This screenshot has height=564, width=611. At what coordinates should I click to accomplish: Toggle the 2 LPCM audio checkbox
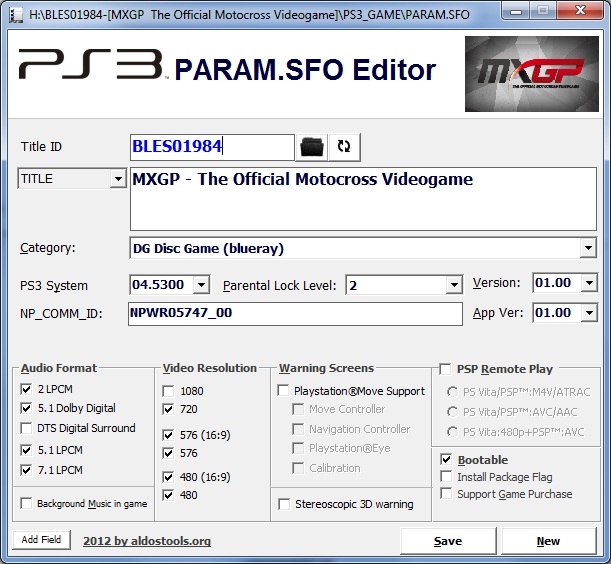click(26, 389)
